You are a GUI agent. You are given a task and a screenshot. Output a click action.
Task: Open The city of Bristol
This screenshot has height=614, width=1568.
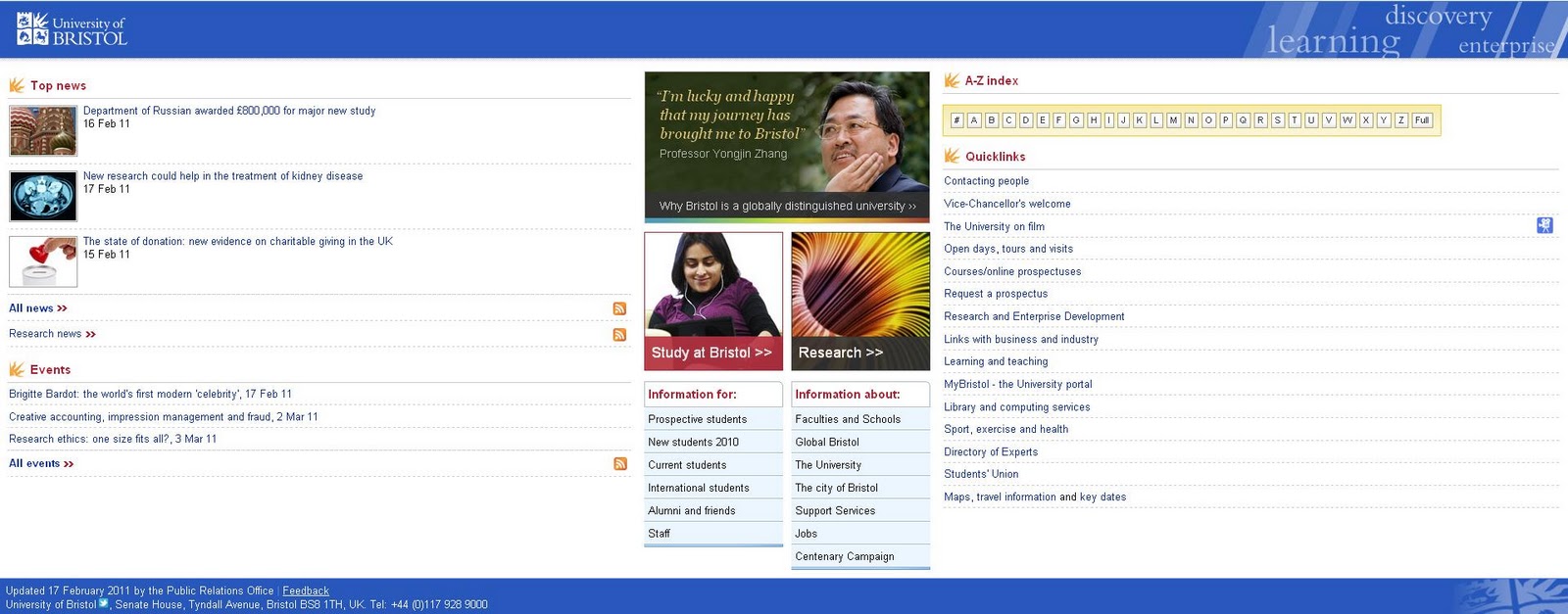pos(837,488)
